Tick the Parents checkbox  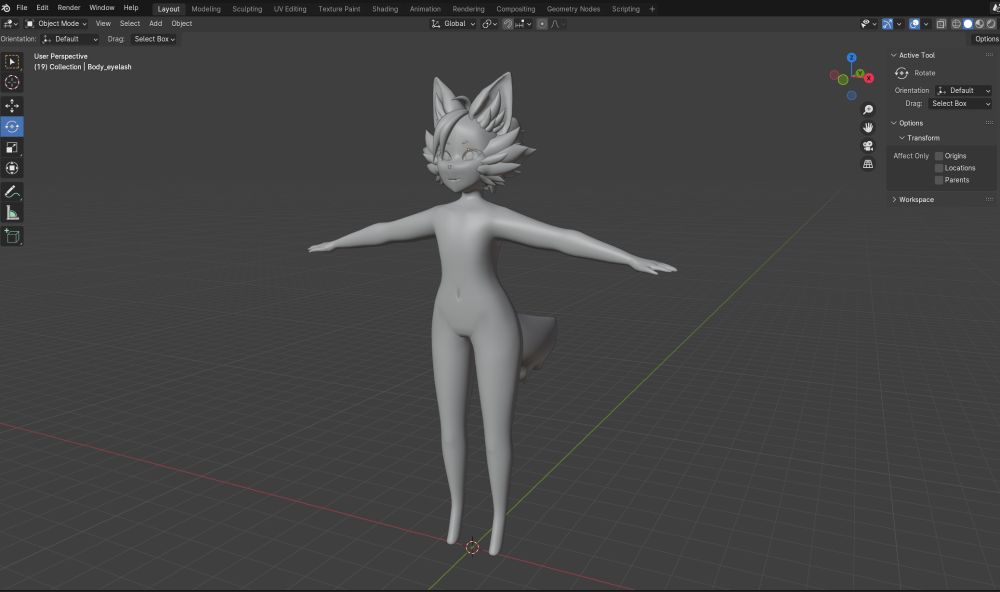(939, 180)
